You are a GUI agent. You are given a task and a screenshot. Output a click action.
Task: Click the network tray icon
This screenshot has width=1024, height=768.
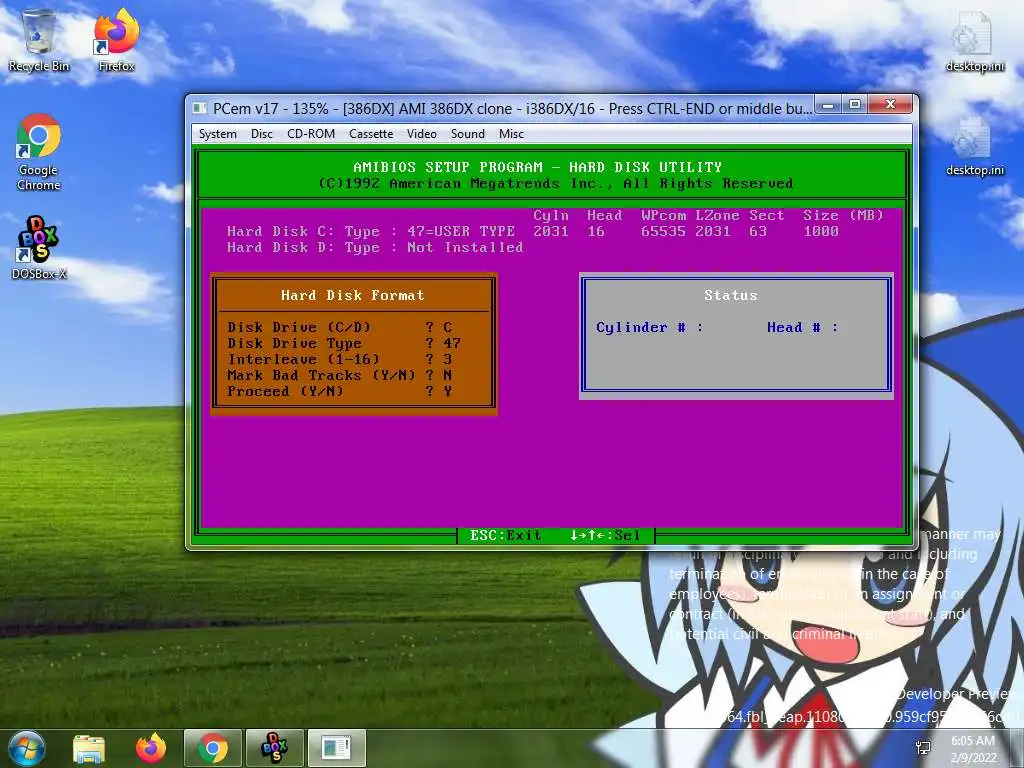[923, 748]
